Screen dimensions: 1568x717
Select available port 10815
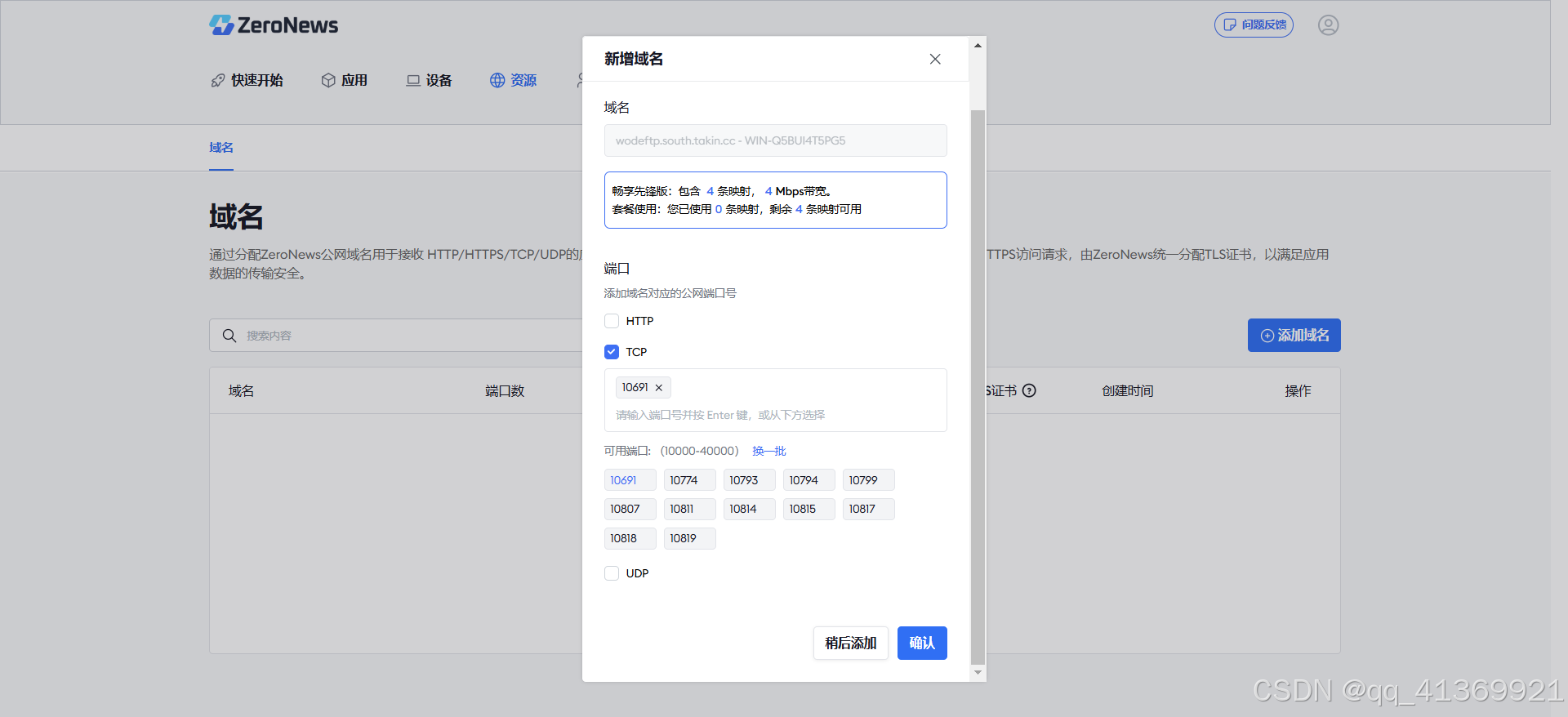click(808, 509)
